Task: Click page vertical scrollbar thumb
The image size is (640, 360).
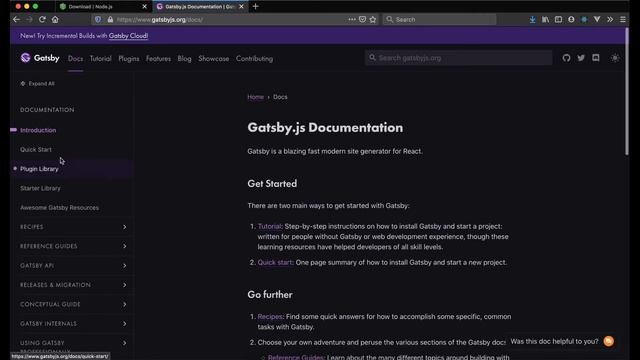Action: coord(627,91)
